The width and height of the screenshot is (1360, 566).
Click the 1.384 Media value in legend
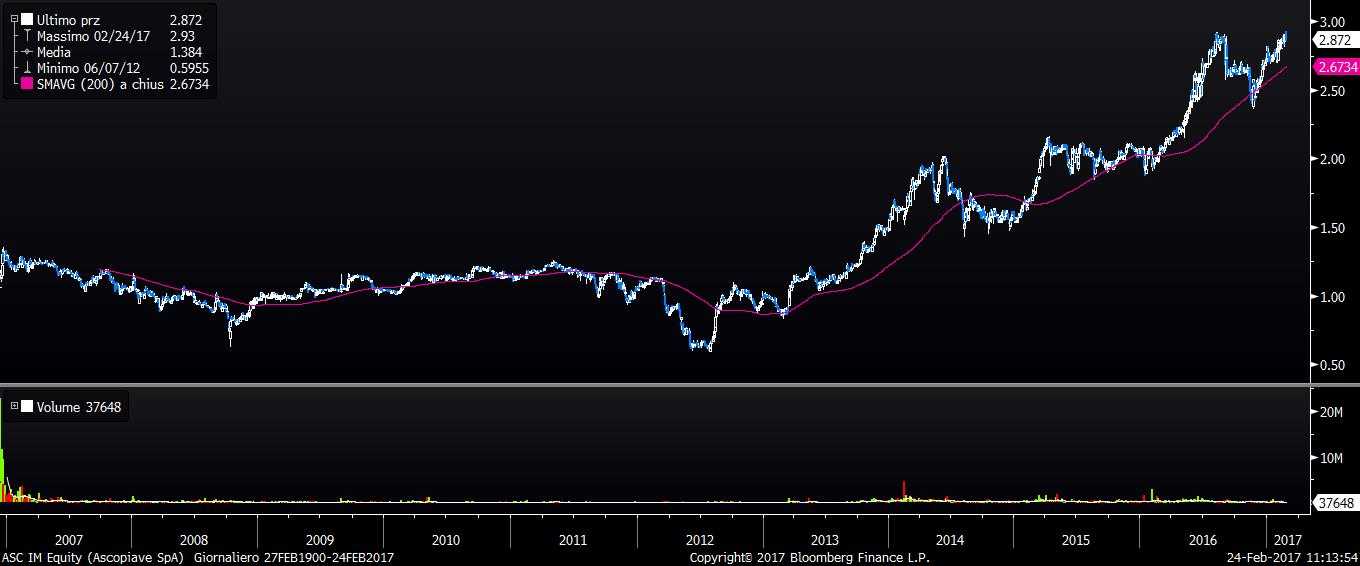point(186,51)
